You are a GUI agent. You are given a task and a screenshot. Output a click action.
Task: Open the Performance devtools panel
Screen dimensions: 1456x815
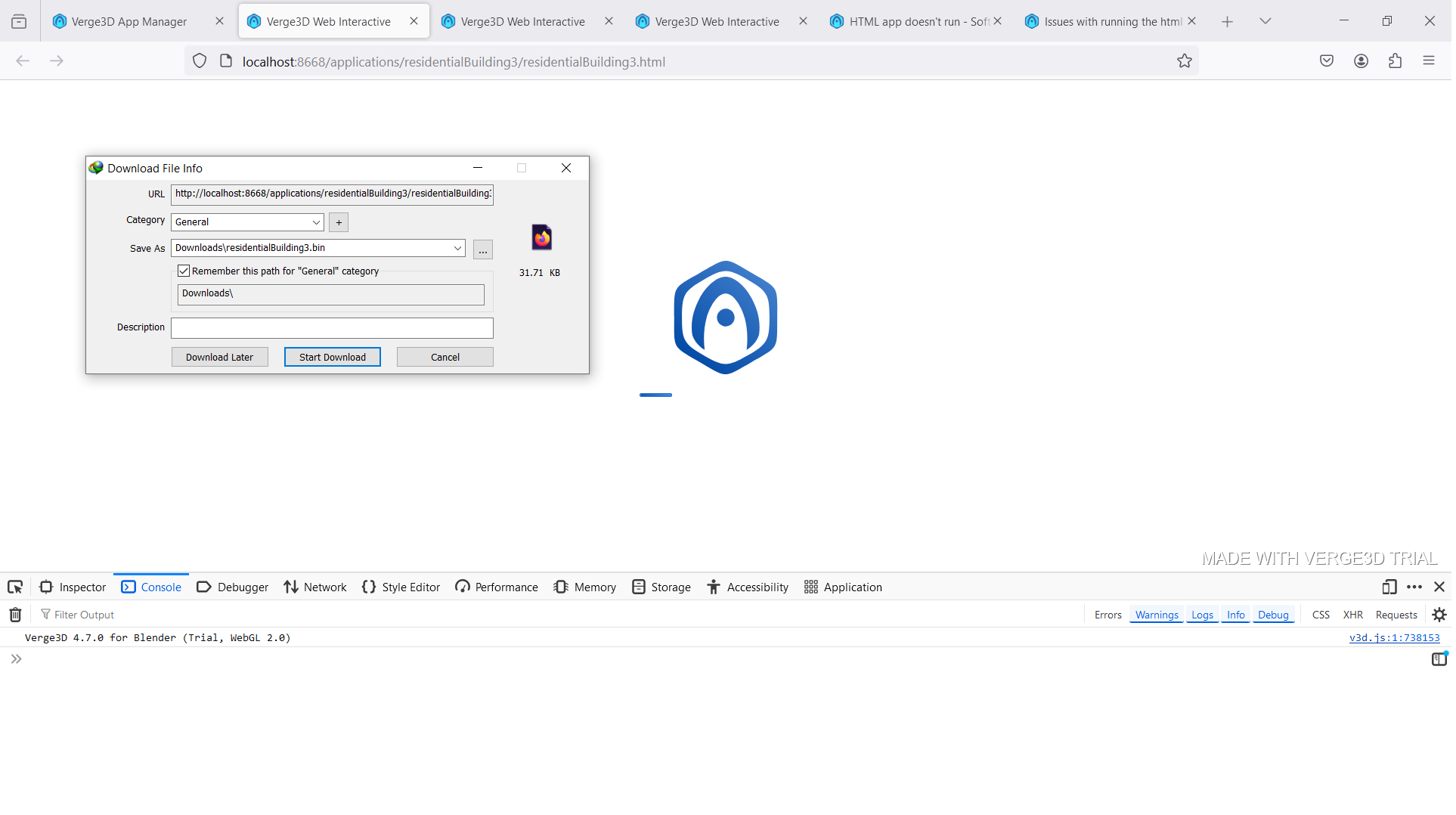(497, 587)
